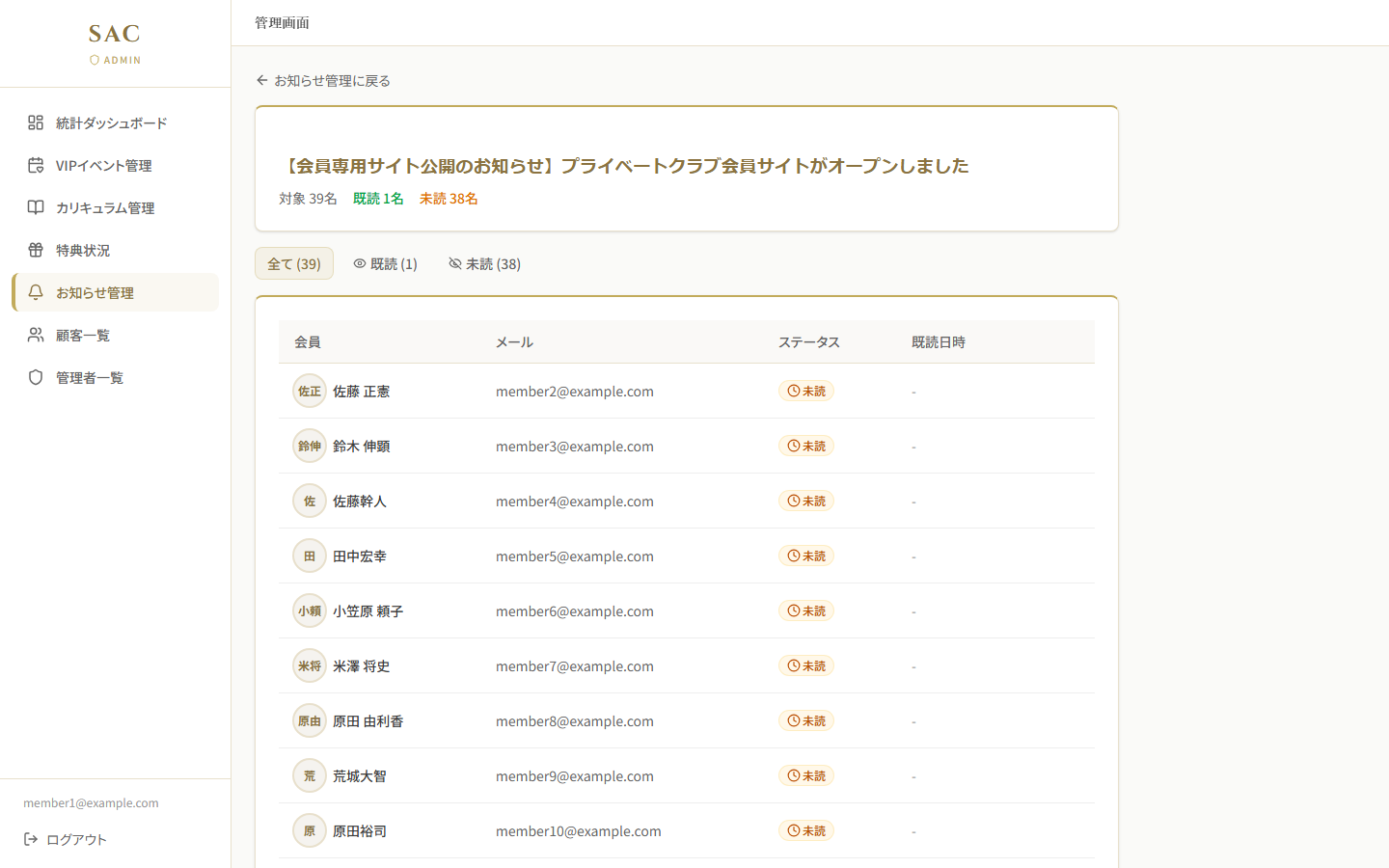Click the crossed-eye icon on 未読 tab
The height and width of the screenshot is (868, 1389).
point(455,263)
